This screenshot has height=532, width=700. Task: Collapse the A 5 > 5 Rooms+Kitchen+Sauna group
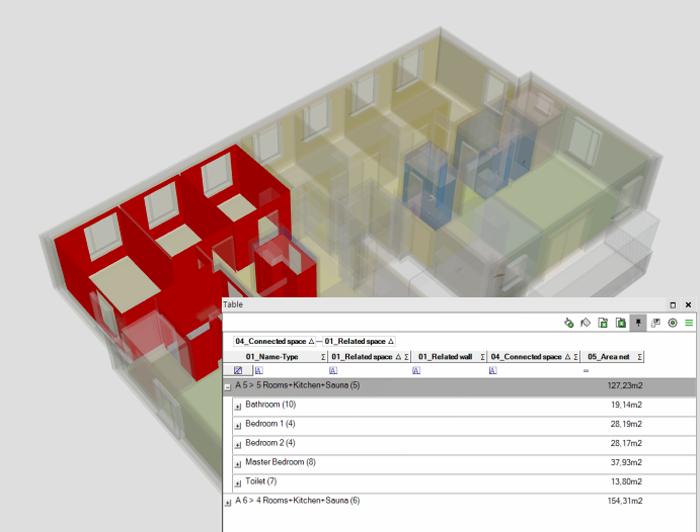tap(227, 387)
